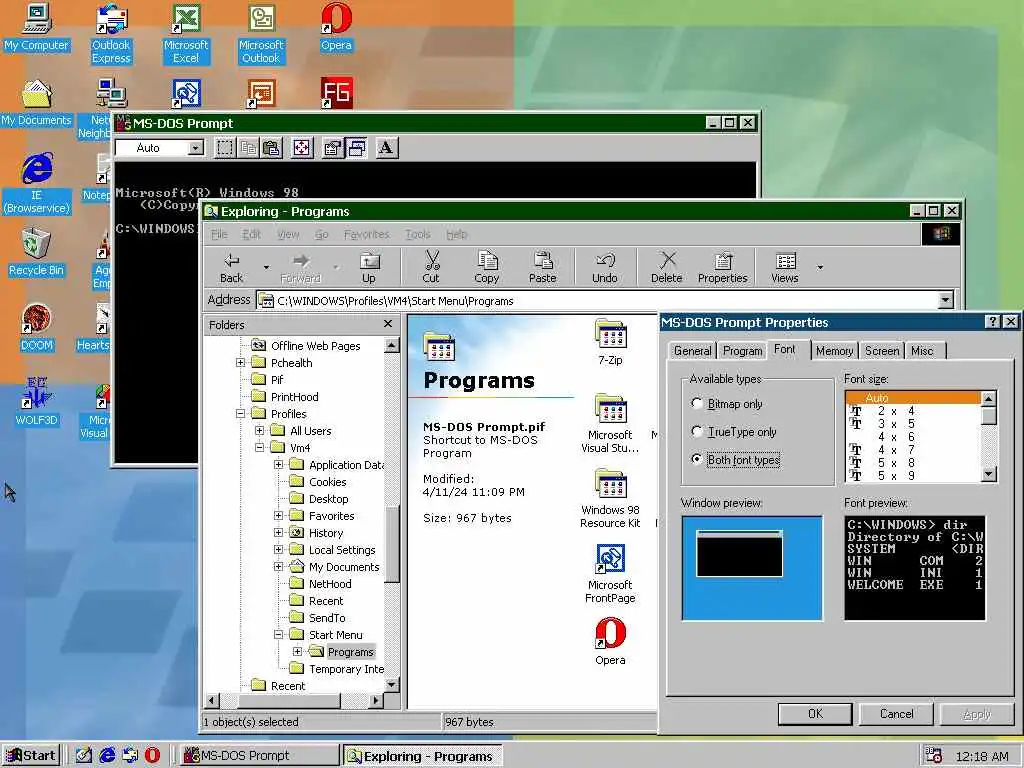Select the Both font types radio button

(697, 459)
